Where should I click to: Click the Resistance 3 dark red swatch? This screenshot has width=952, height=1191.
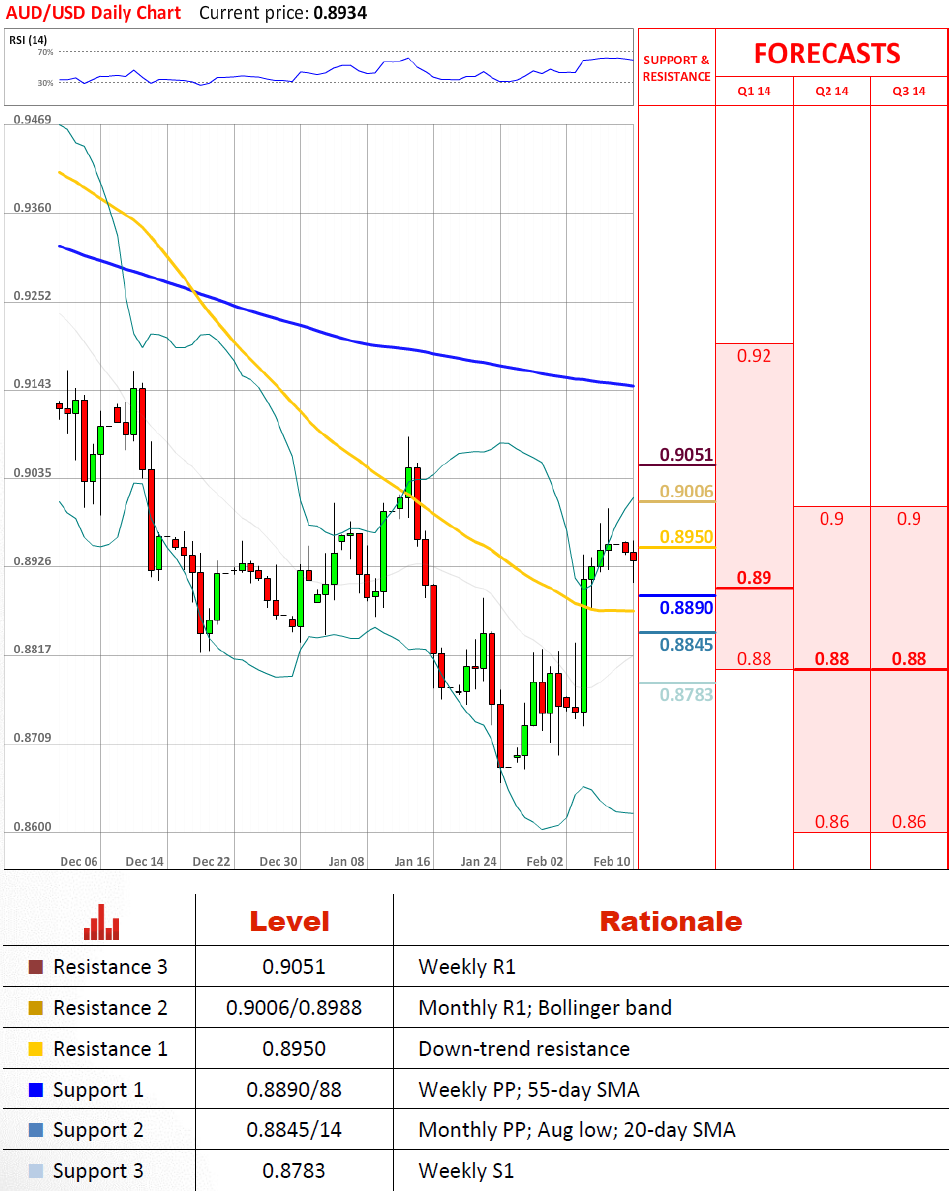pos(36,967)
